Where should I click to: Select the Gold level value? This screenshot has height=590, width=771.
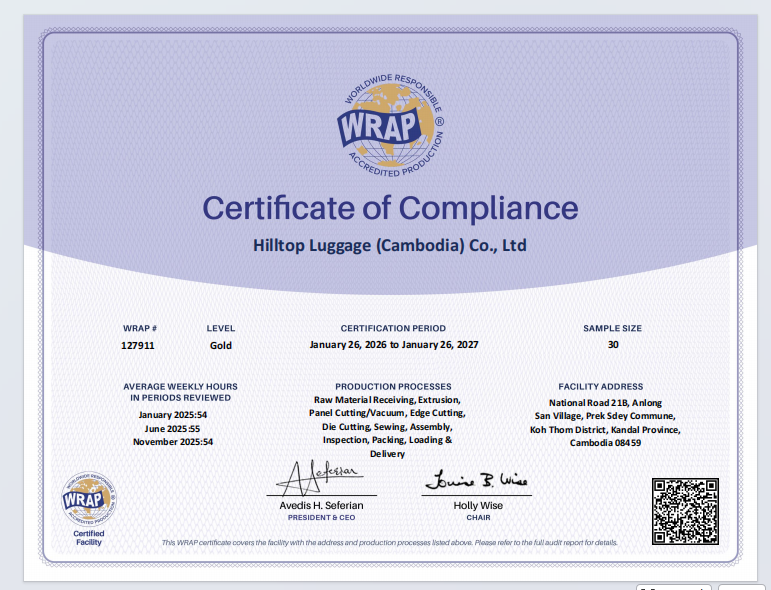click(221, 346)
